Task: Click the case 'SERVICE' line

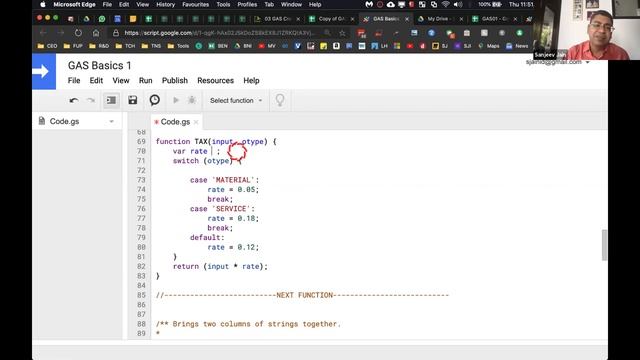Action: tap(222, 209)
